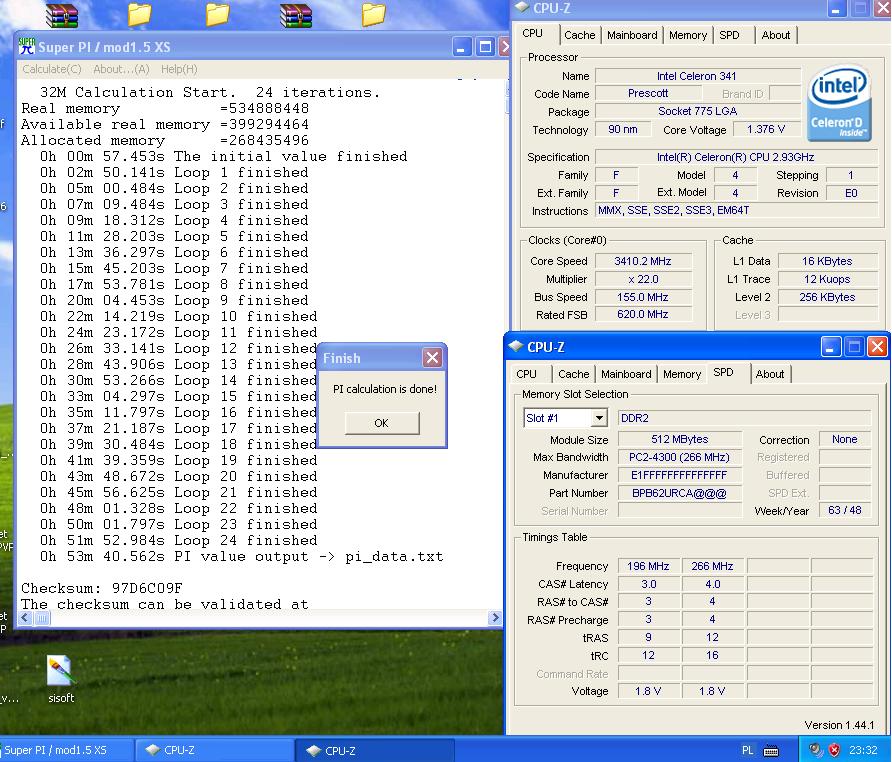Switch to Cache tab in upper CPU-Z
Viewport: 892px width, 762px height.
580,35
